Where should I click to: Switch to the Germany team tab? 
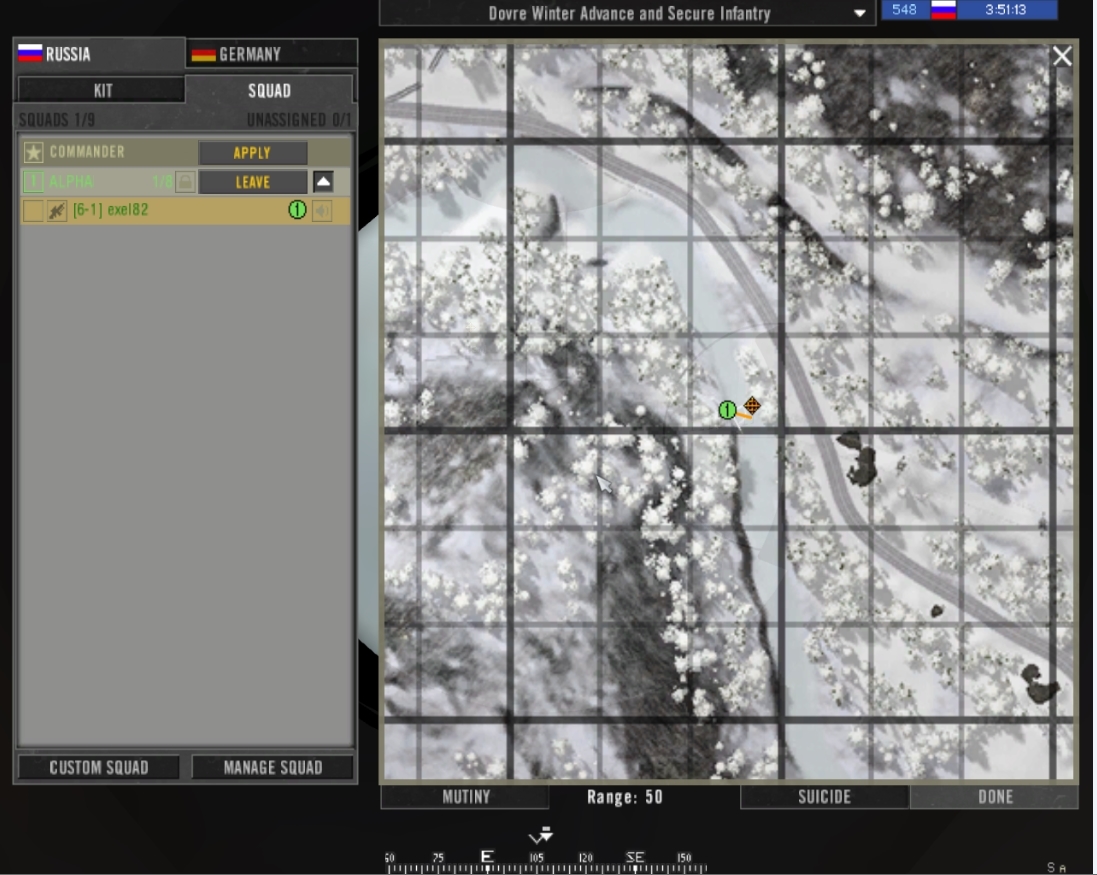(x=271, y=54)
